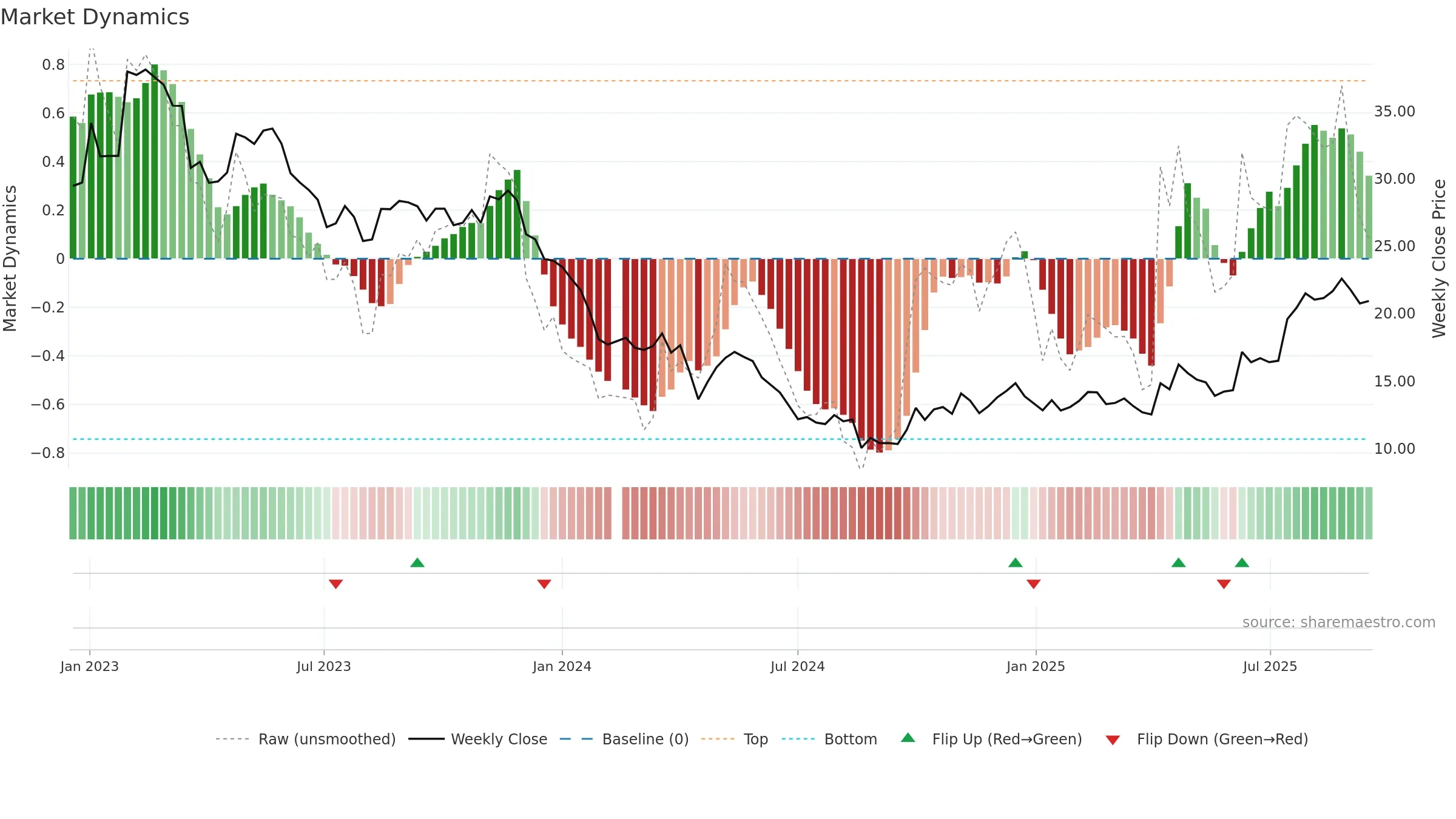
Task: Click the Jul 2024 x-axis label
Action: (x=798, y=666)
